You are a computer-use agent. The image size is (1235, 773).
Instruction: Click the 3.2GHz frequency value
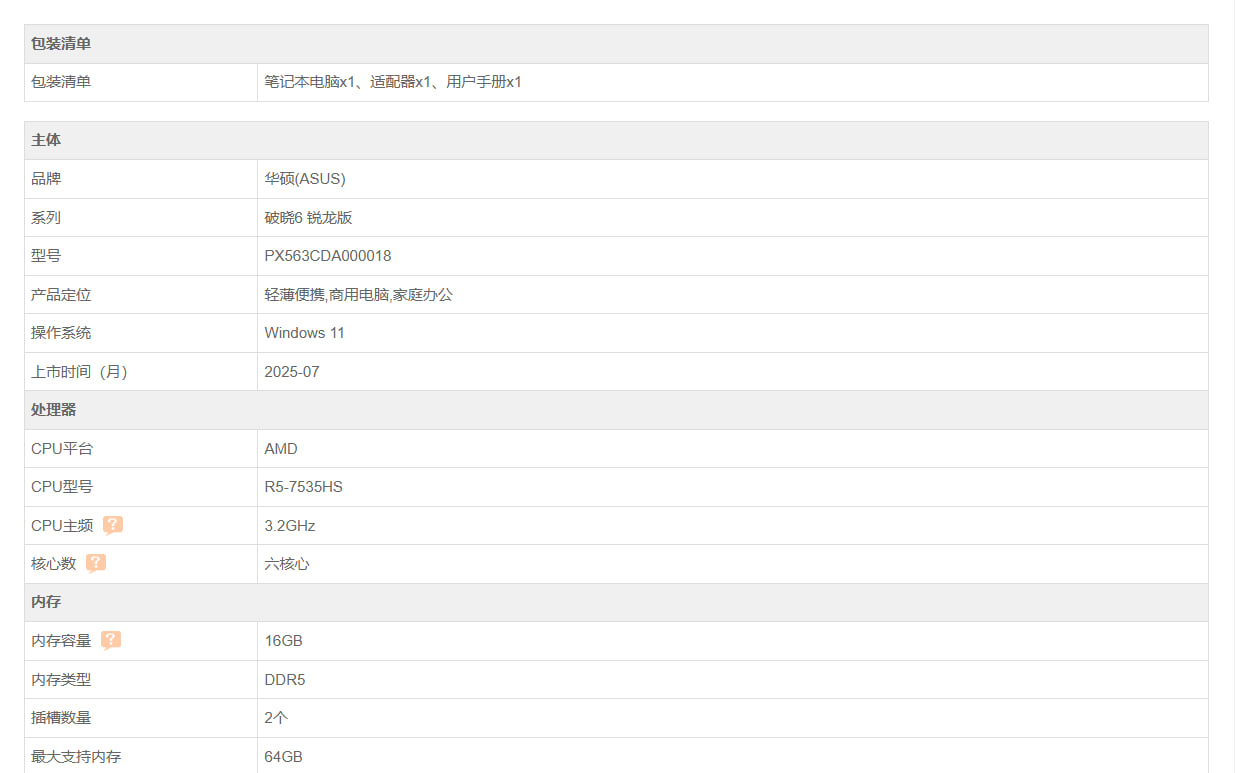[290, 526]
